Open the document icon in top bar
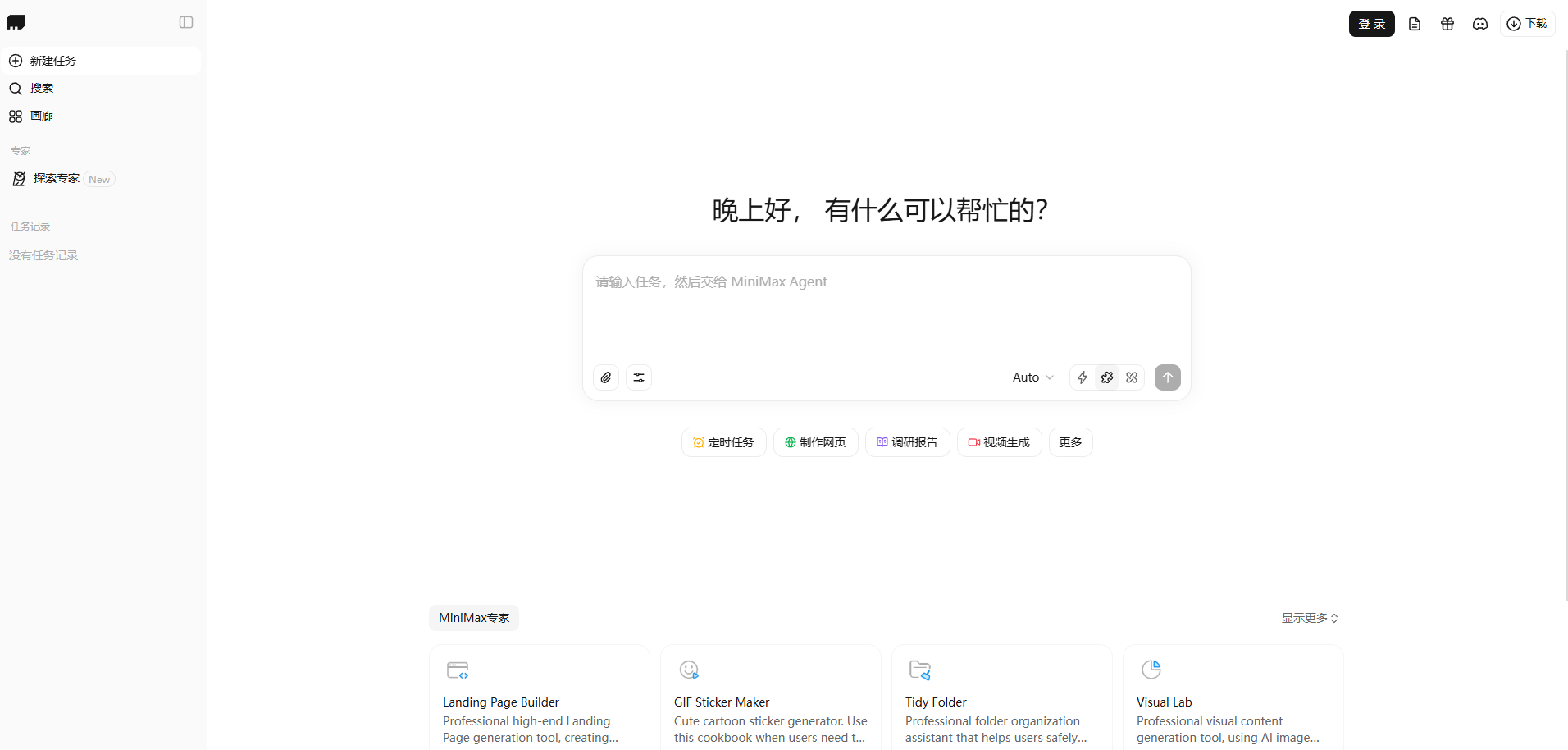 1415,24
